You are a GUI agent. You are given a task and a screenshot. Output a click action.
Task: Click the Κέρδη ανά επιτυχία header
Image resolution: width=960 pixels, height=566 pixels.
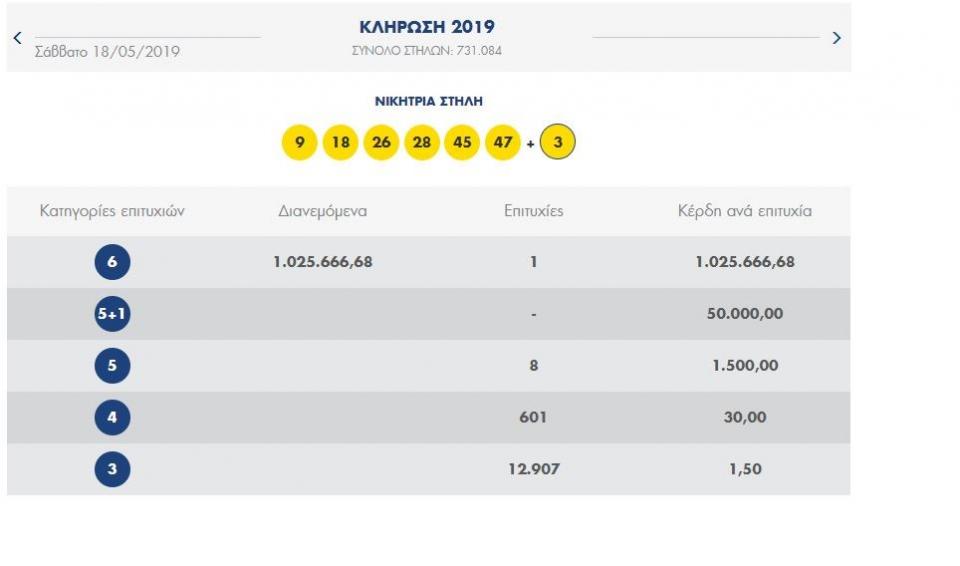(x=745, y=211)
